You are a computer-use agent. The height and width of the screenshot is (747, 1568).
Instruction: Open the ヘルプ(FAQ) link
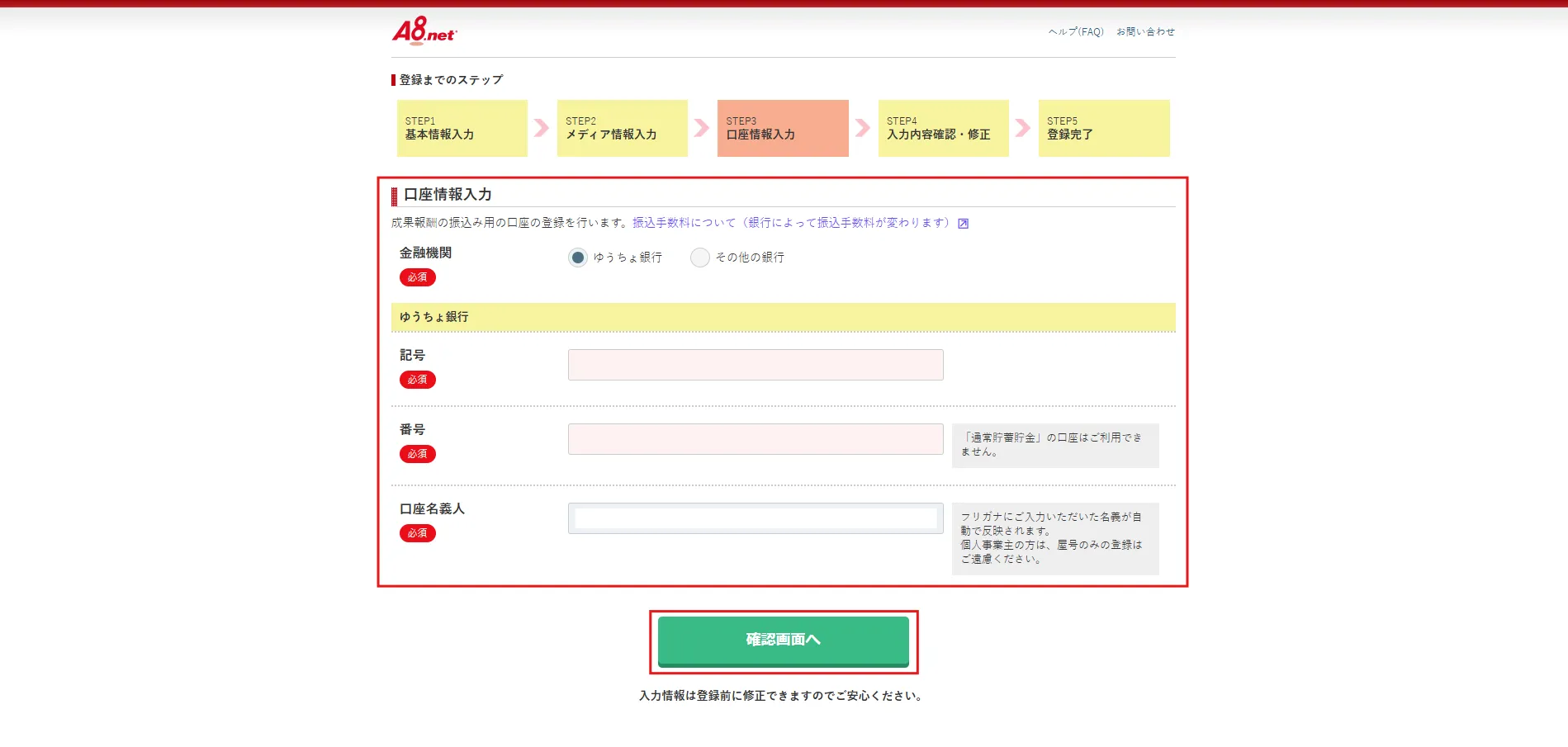tap(1076, 32)
